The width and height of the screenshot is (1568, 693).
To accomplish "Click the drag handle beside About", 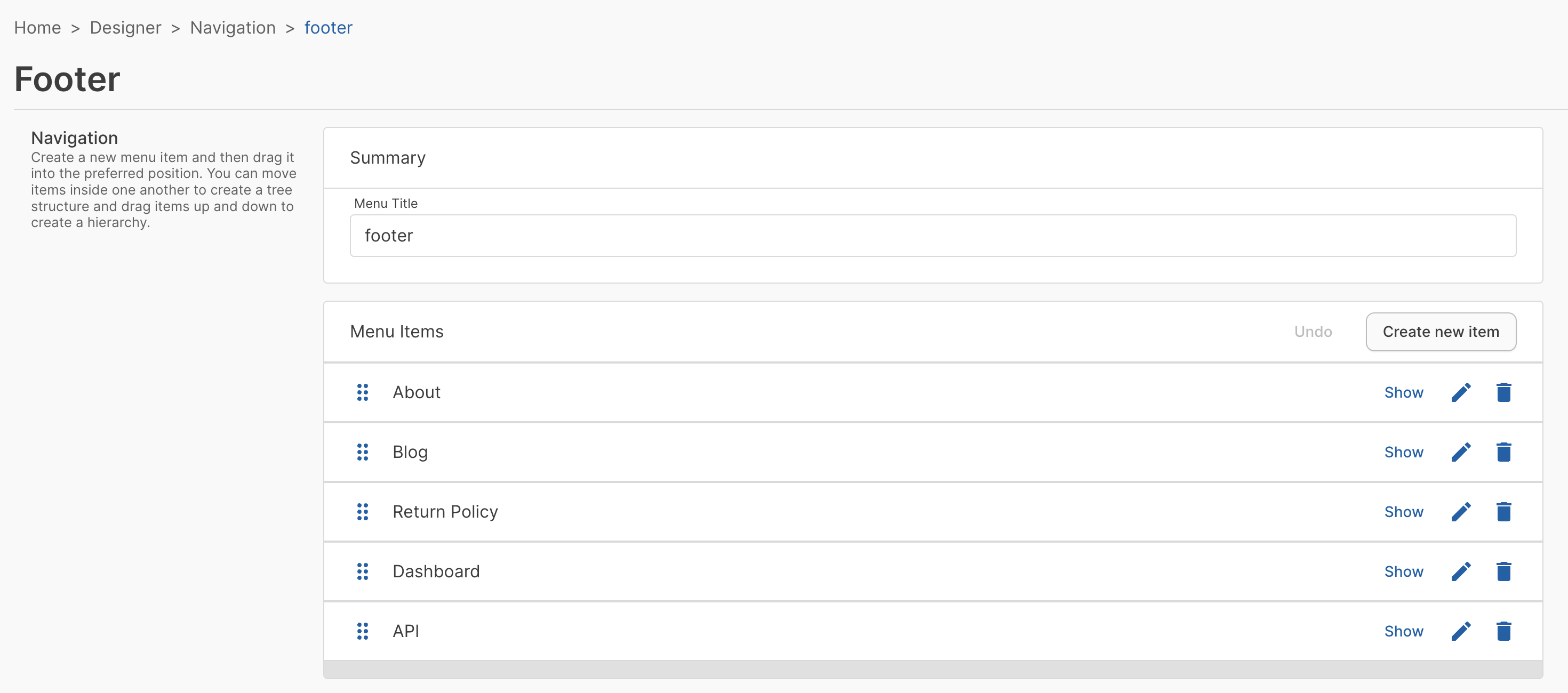I will point(362,392).
